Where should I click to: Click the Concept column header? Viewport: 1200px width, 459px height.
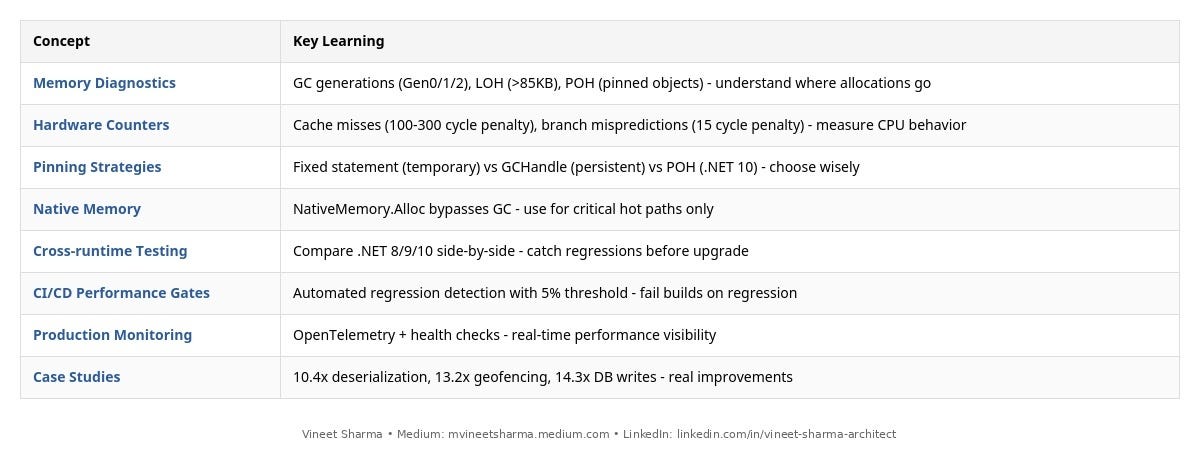coord(61,41)
